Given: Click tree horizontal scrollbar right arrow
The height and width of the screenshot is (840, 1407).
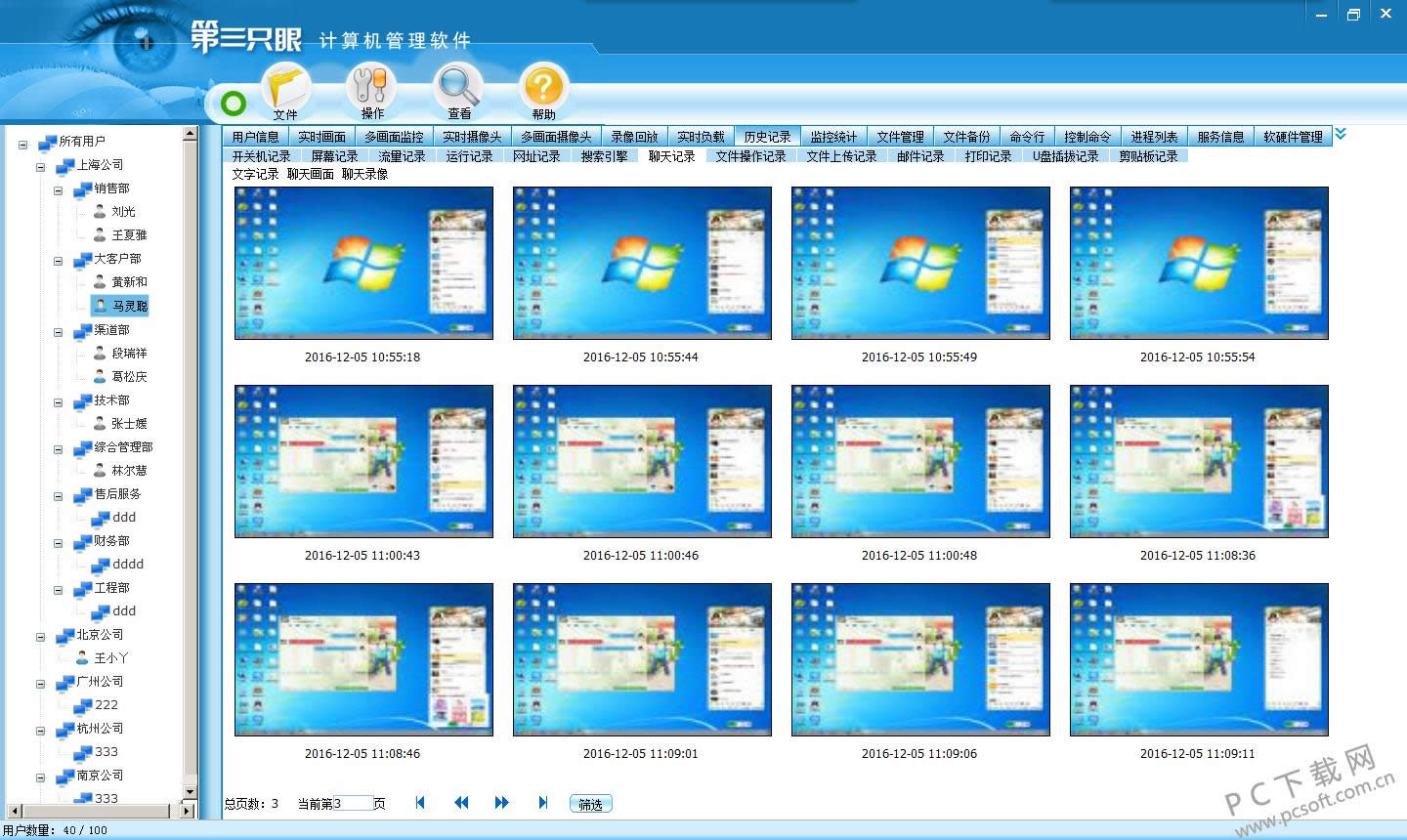Looking at the screenshot, I should pyautogui.click(x=189, y=811).
